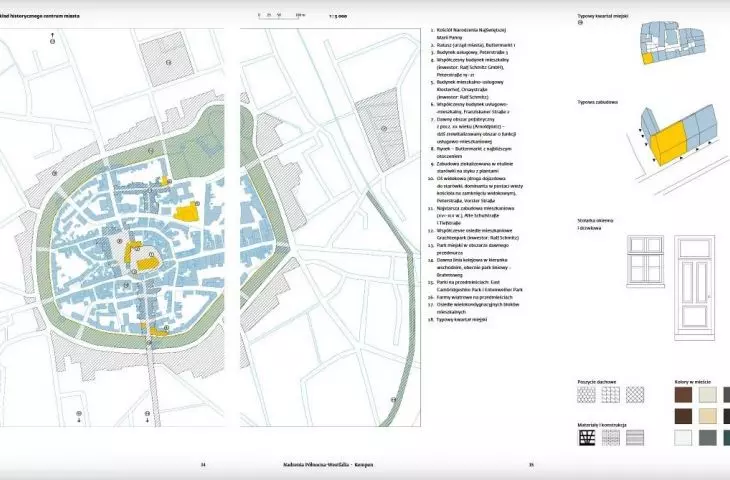The height and width of the screenshot is (480, 730).
Task: Click the "Typowa zabudowa" heading
Action: 598,102
